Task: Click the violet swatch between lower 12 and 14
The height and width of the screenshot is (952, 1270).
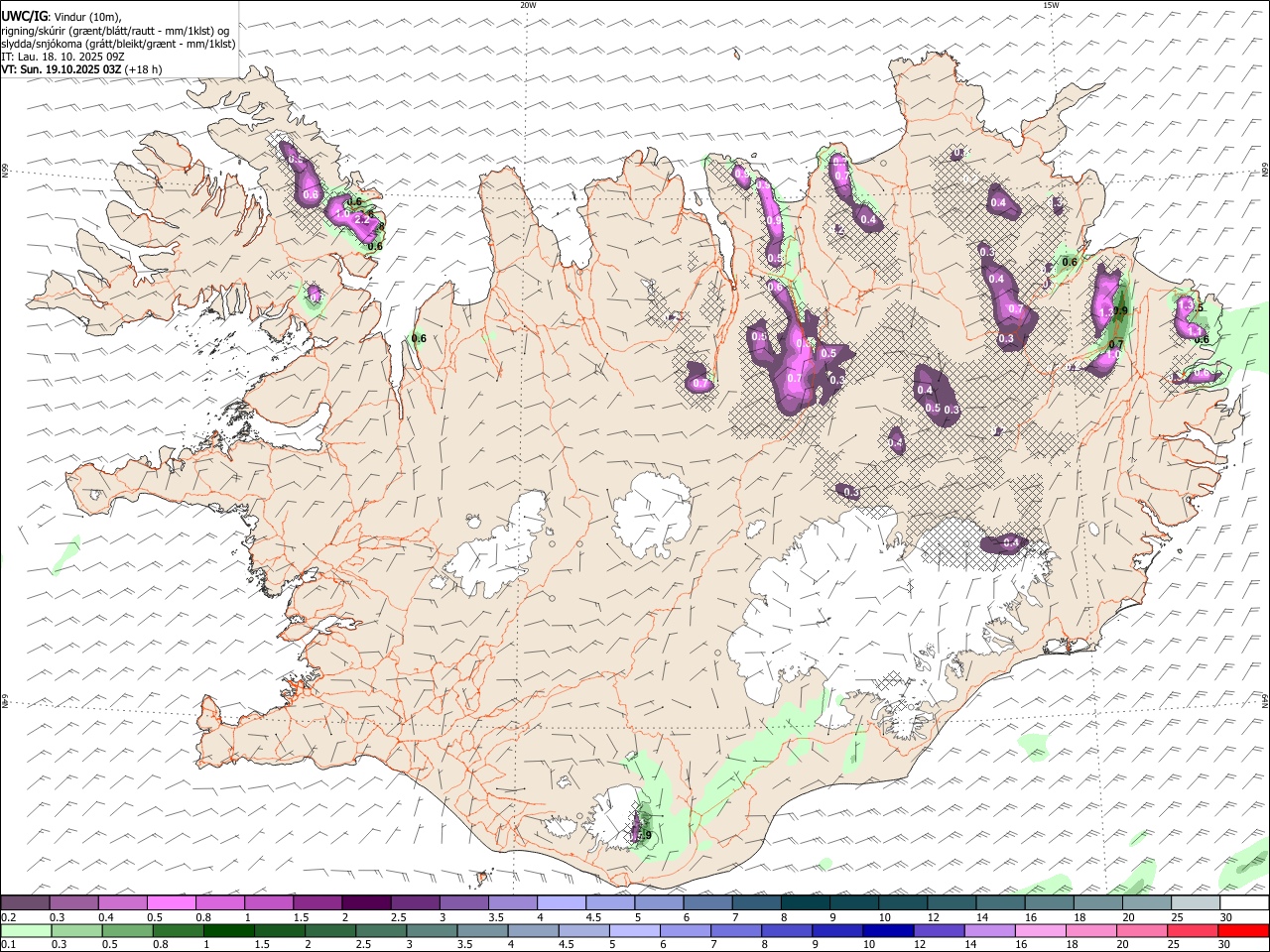Action: pos(941,931)
